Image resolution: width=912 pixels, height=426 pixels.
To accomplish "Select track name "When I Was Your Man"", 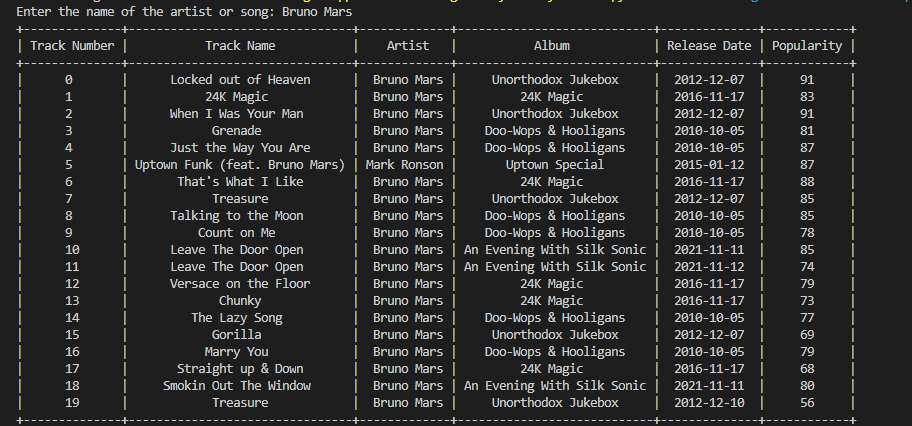I will tap(237, 113).
